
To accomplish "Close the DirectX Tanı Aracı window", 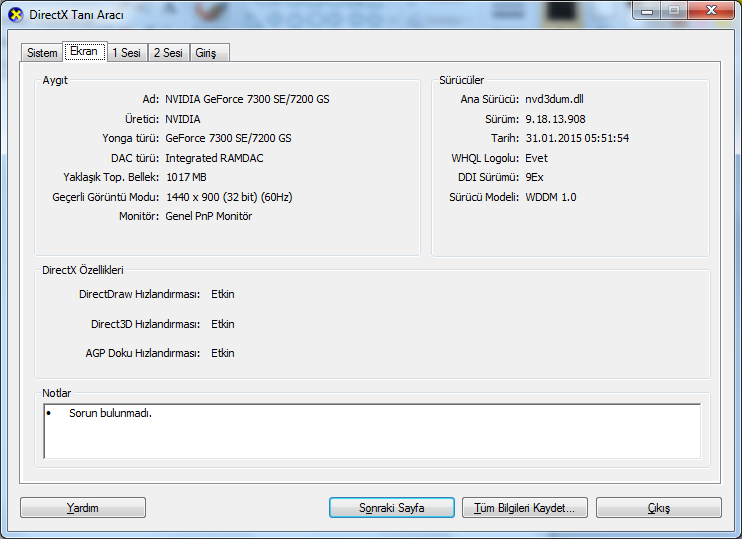I will click(x=711, y=10).
